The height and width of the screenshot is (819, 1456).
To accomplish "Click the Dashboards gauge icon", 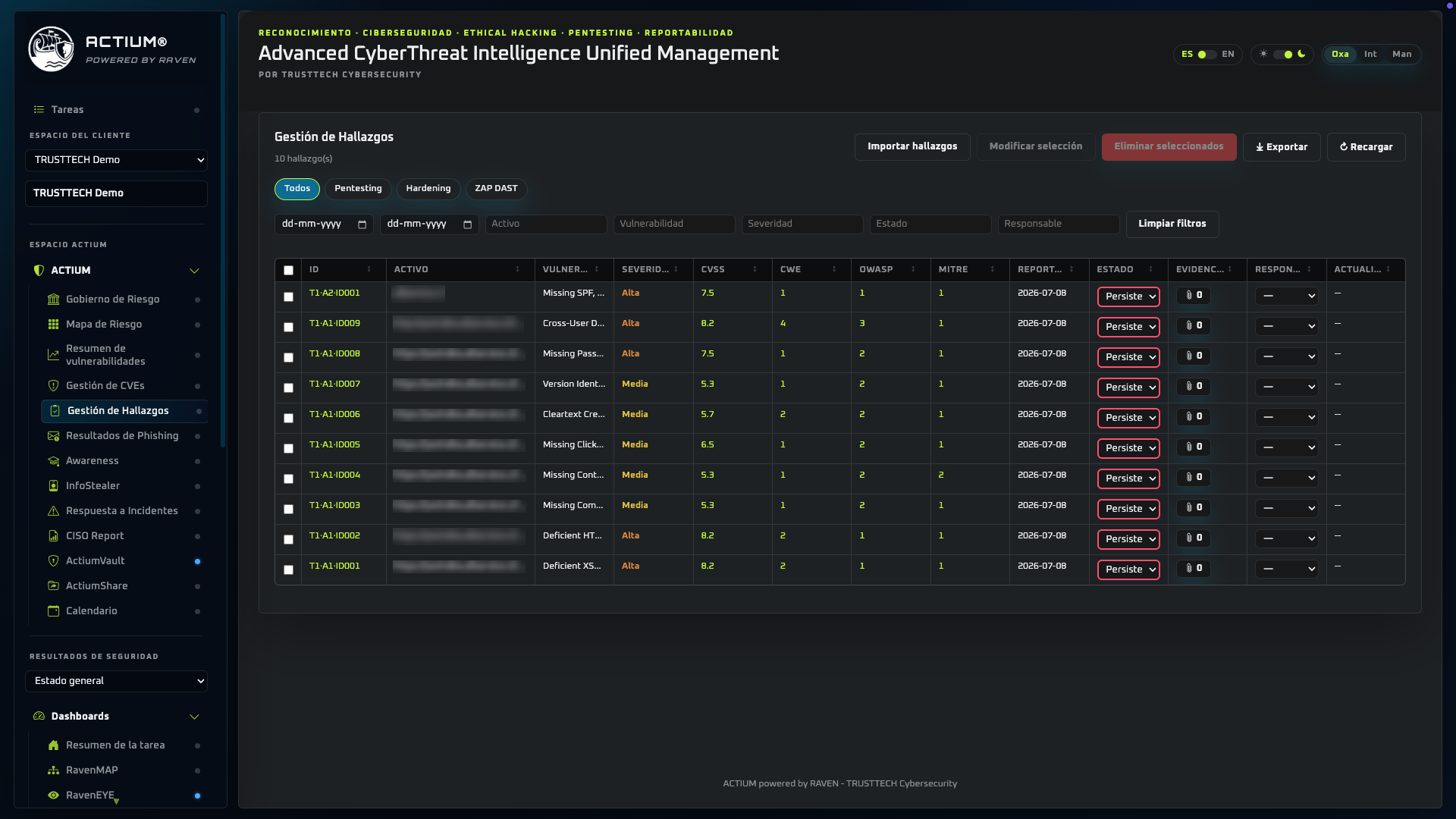I will 39,717.
